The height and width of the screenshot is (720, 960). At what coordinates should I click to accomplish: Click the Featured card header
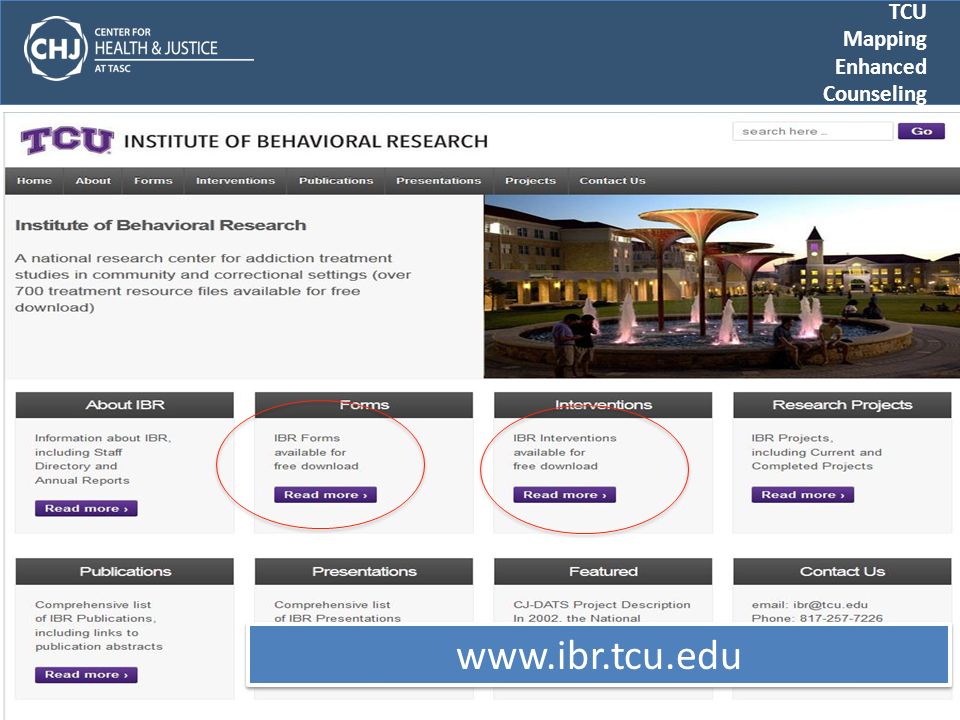click(x=603, y=571)
